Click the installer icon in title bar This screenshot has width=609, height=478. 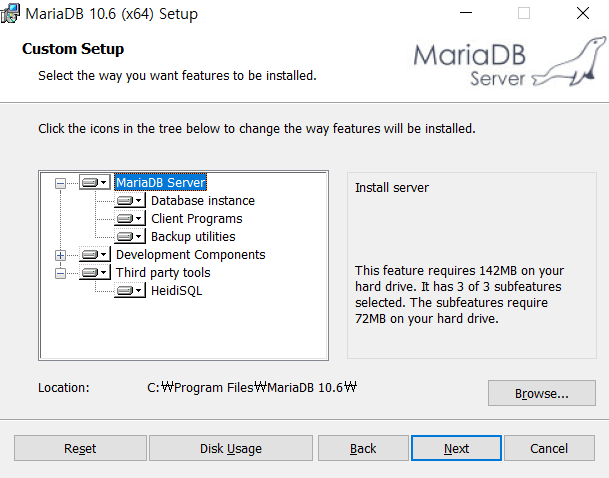pos(10,14)
